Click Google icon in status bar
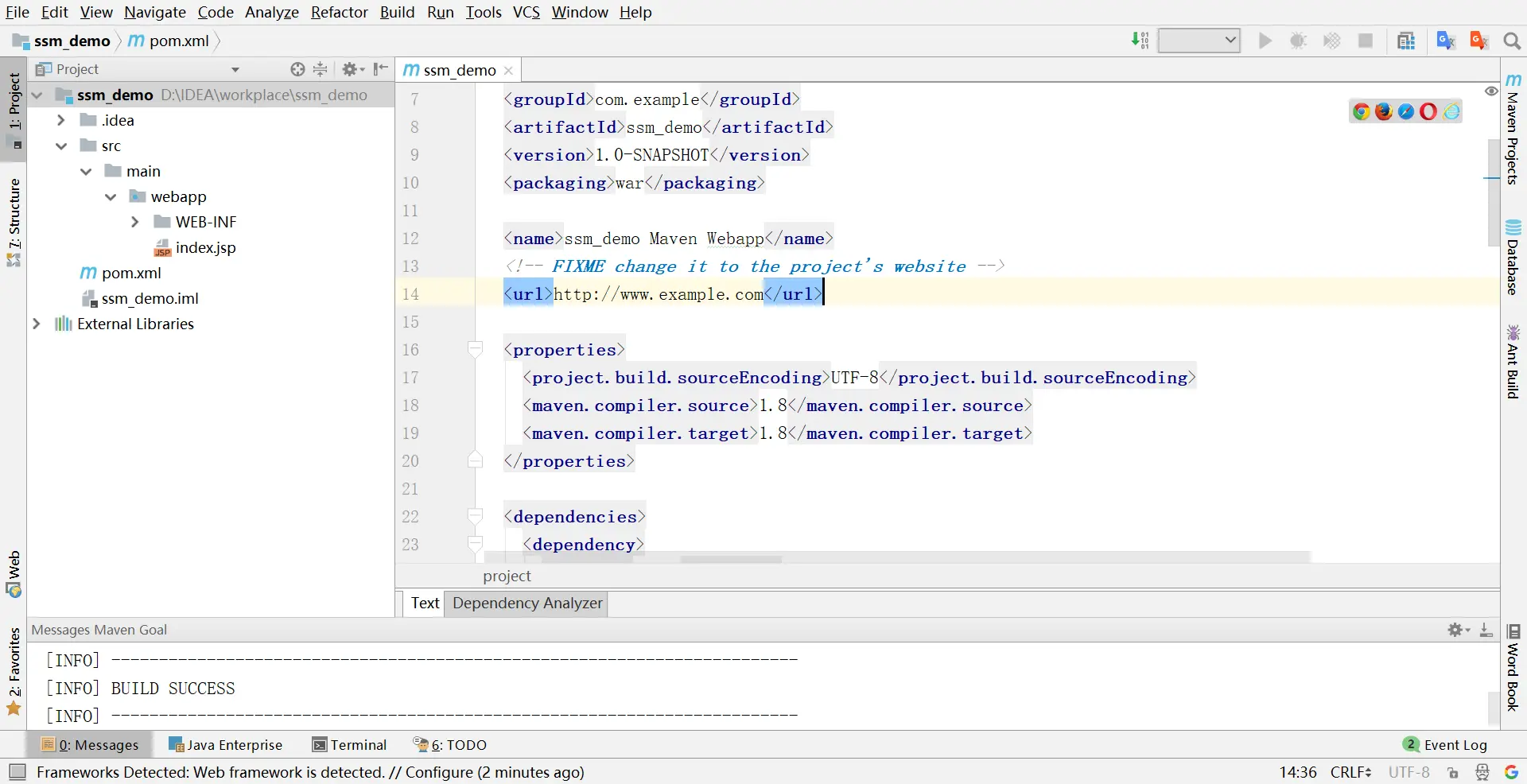Screen dimensions: 1527x784 (1511, 772)
